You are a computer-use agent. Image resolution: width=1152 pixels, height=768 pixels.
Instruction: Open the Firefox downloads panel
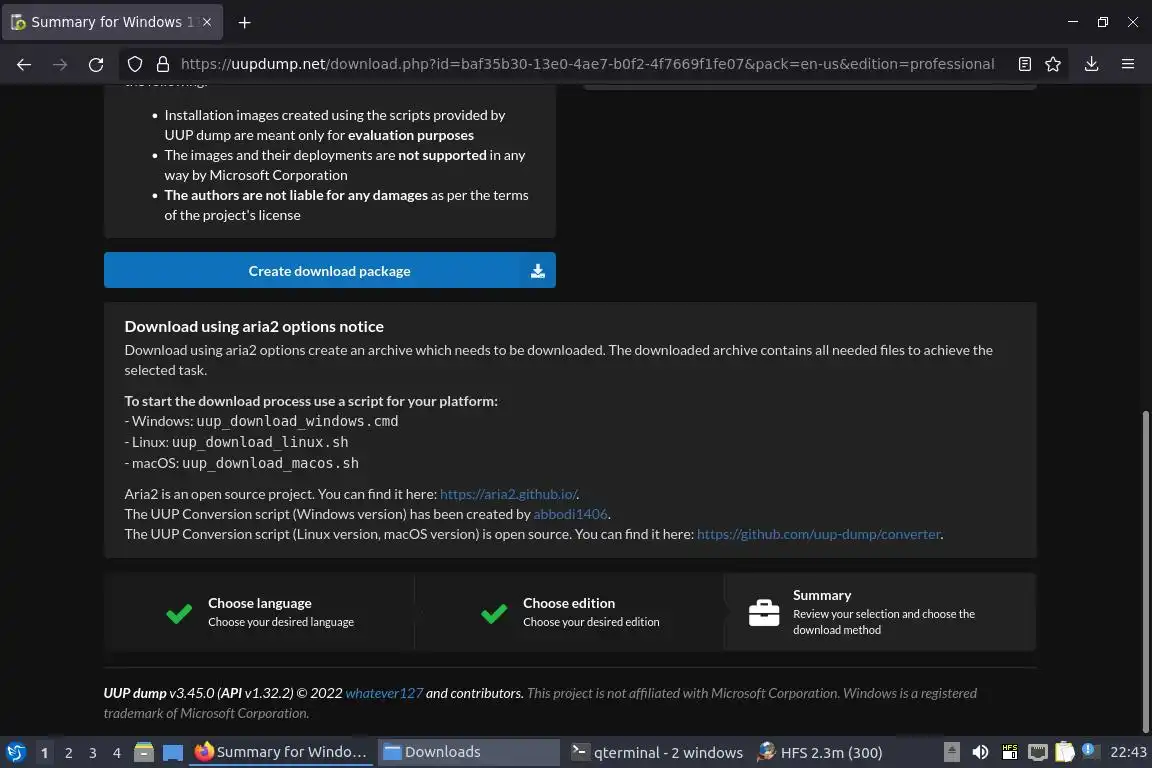click(1092, 64)
